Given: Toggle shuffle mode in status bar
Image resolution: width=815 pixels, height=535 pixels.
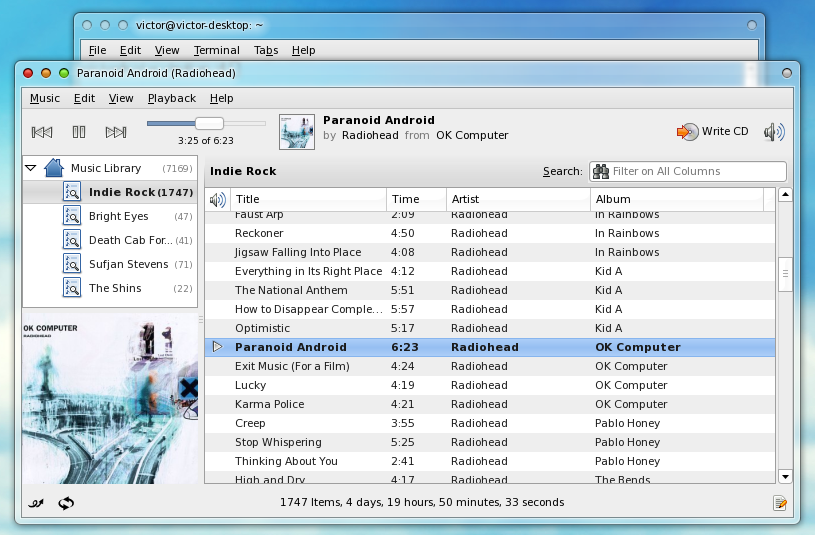Looking at the screenshot, I should (36, 503).
